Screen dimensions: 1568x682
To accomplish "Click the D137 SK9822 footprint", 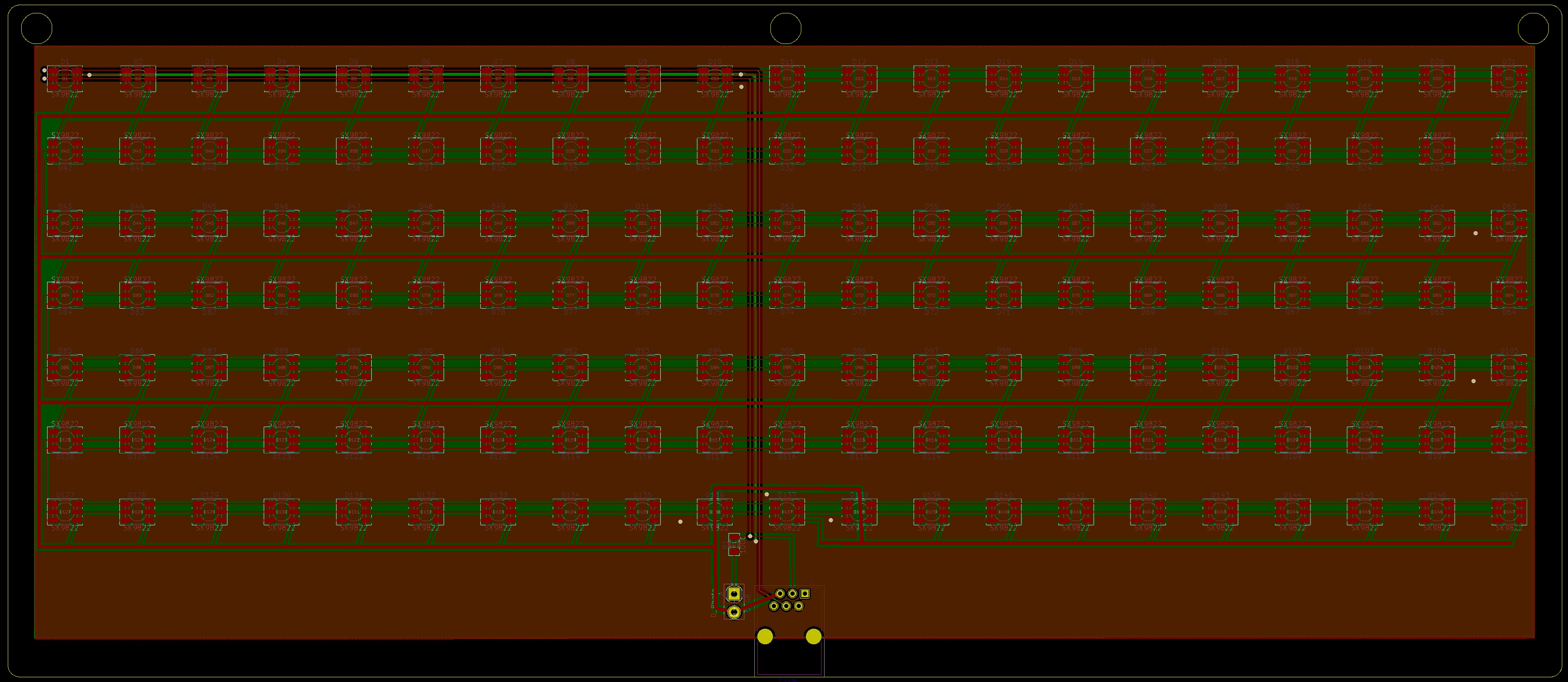I will coord(786,512).
